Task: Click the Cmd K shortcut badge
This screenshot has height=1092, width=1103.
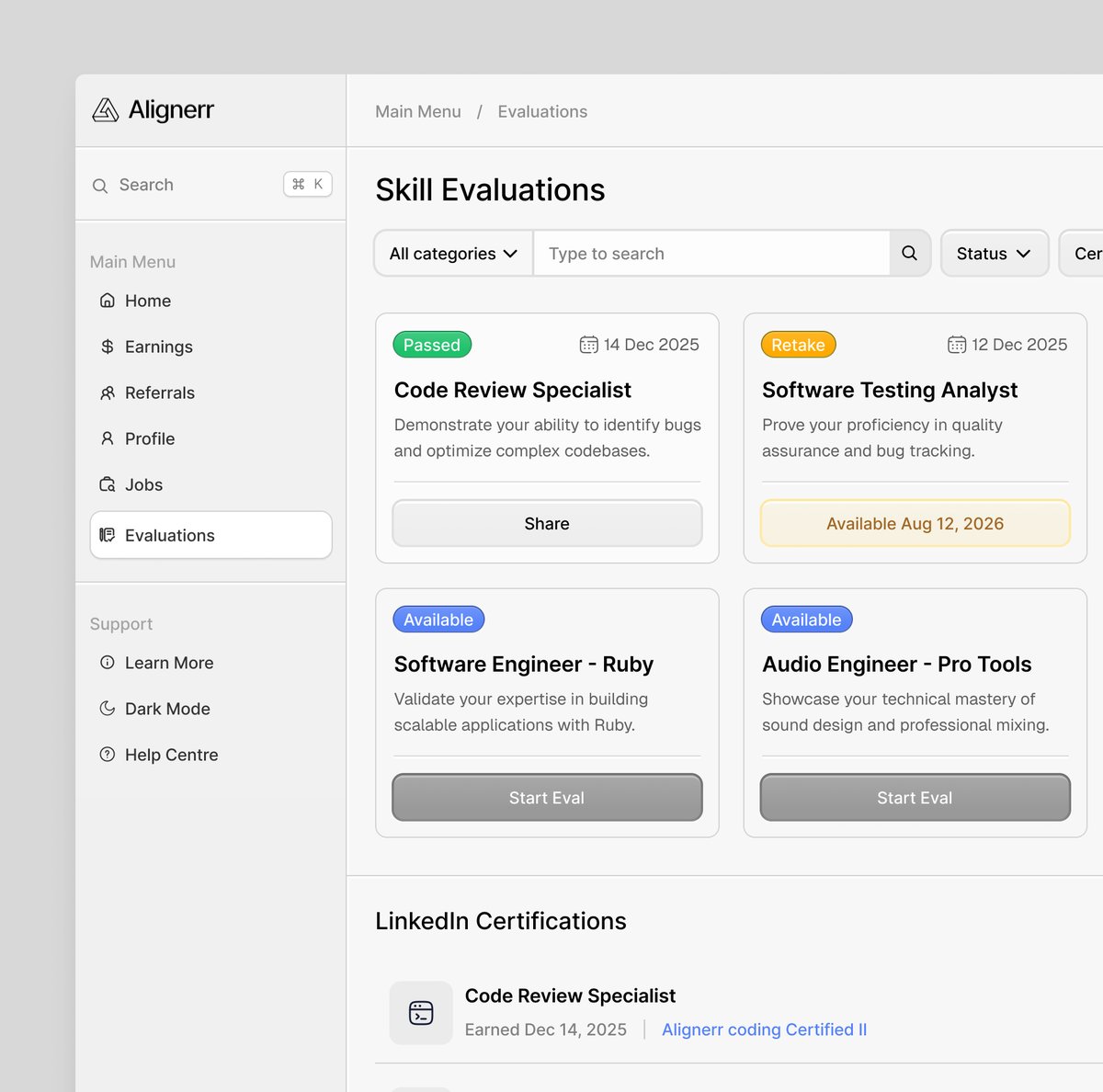Action: (308, 185)
